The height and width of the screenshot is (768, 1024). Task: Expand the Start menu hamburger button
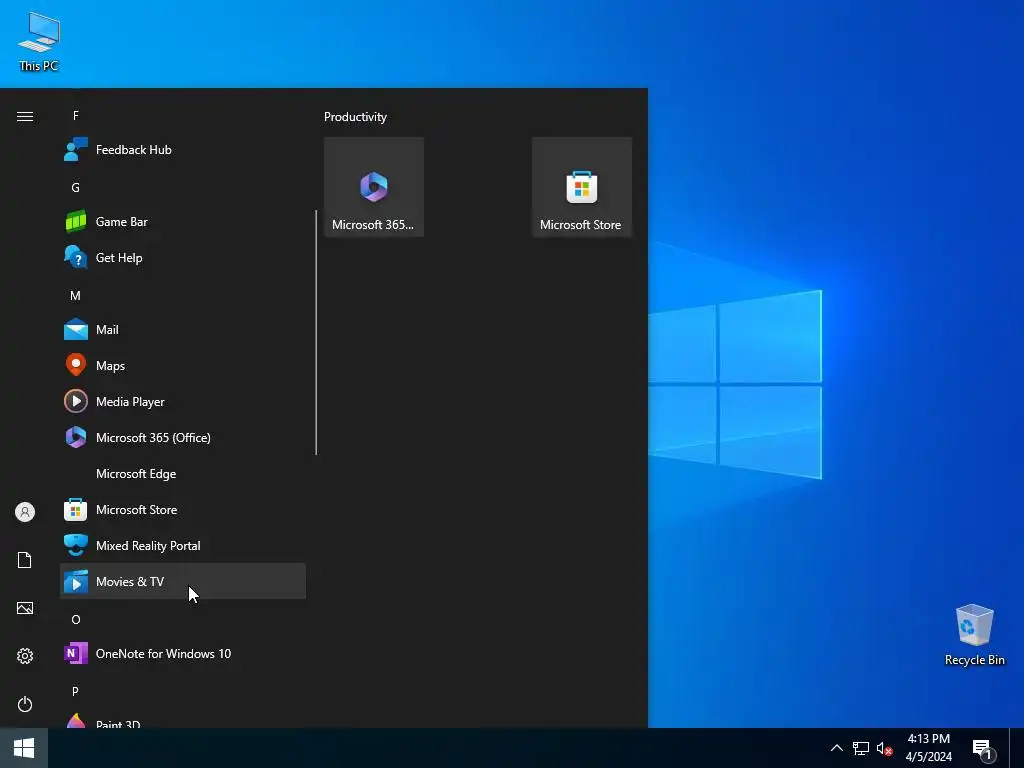25,116
